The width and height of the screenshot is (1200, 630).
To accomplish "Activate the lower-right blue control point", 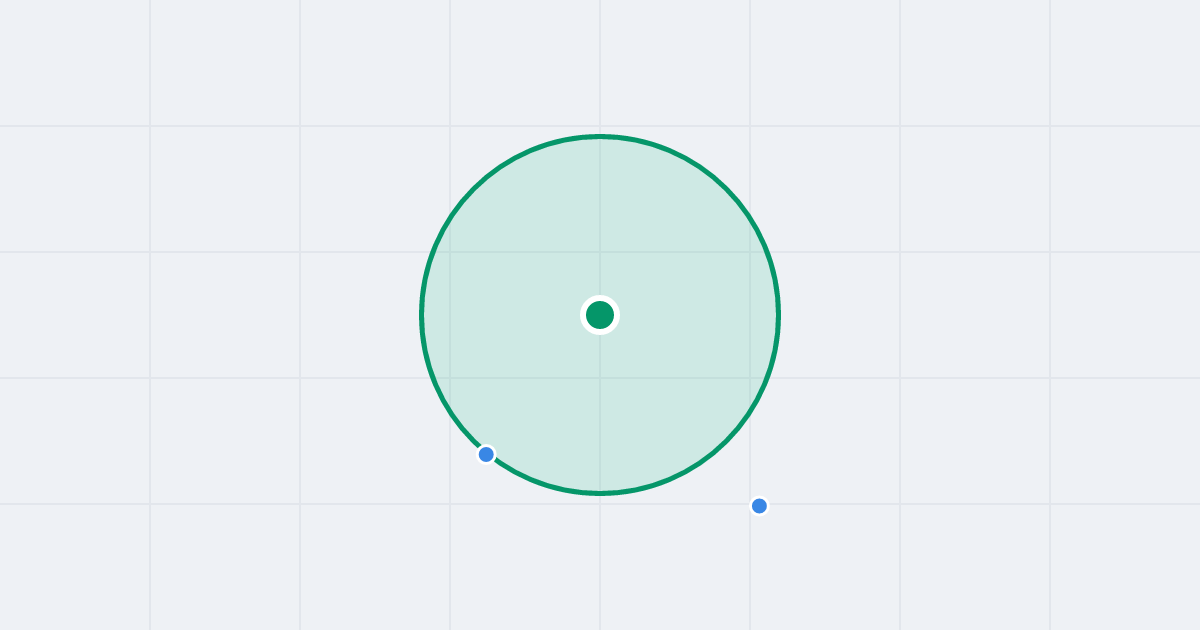I will [x=759, y=506].
